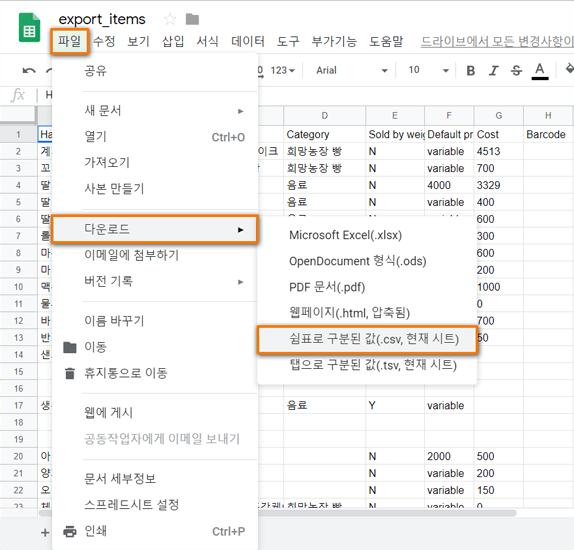Open the 삽입 menu
This screenshot has height=550, width=574.
[x=173, y=41]
